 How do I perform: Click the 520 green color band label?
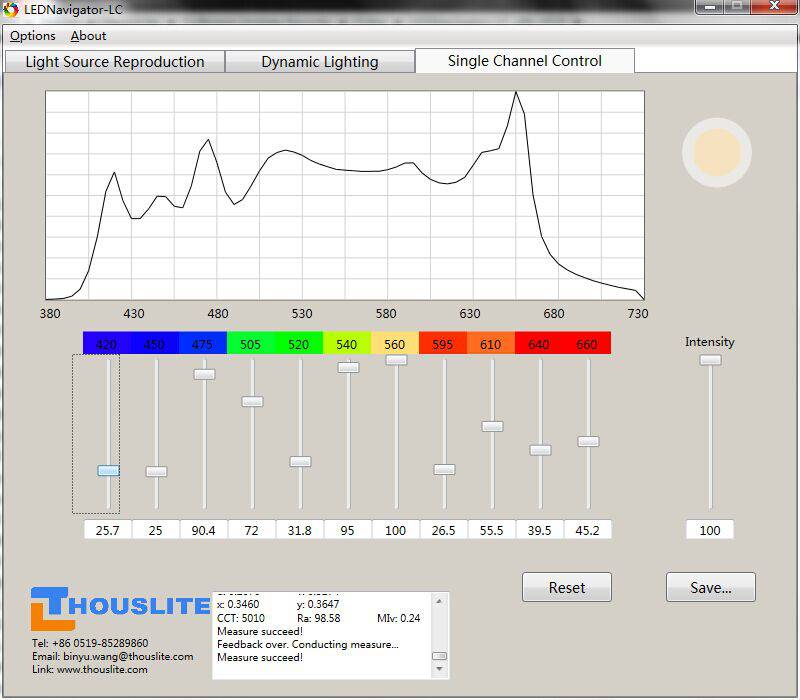click(x=298, y=343)
